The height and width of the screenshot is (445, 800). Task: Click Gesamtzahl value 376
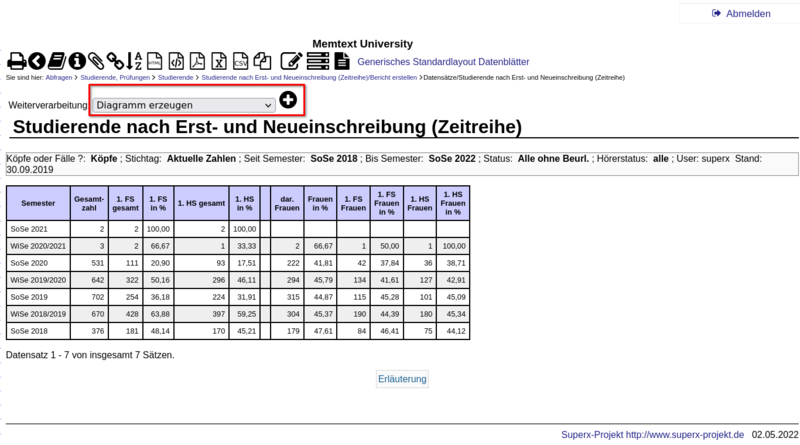97,331
